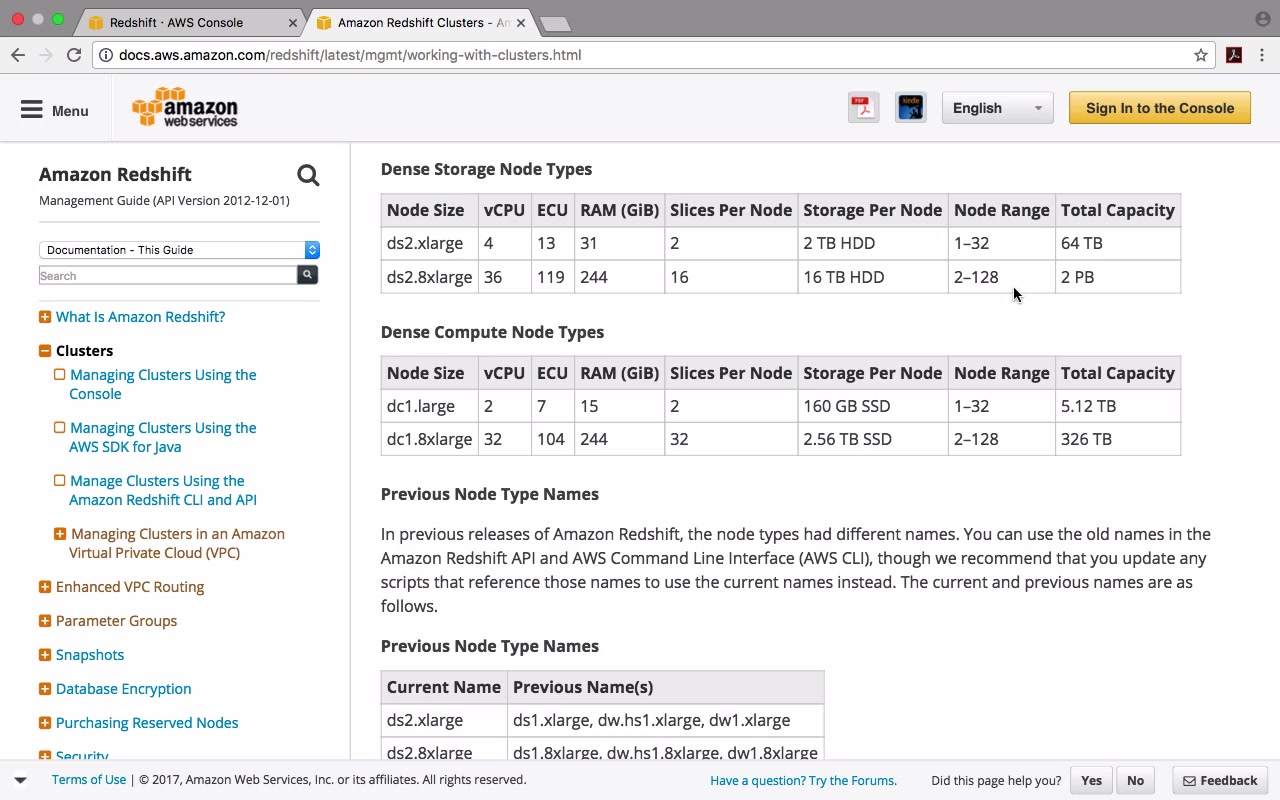View site information icon in address bar
1280x800 pixels.
tap(106, 55)
